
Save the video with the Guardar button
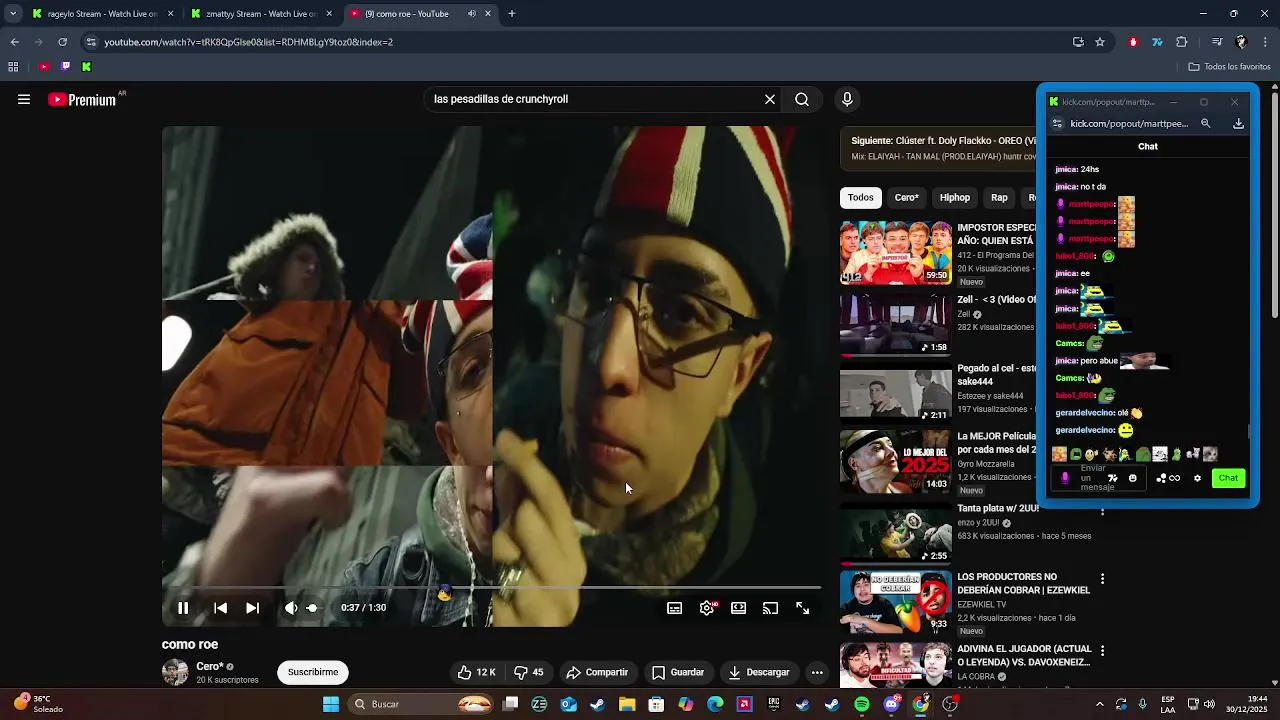[678, 672]
